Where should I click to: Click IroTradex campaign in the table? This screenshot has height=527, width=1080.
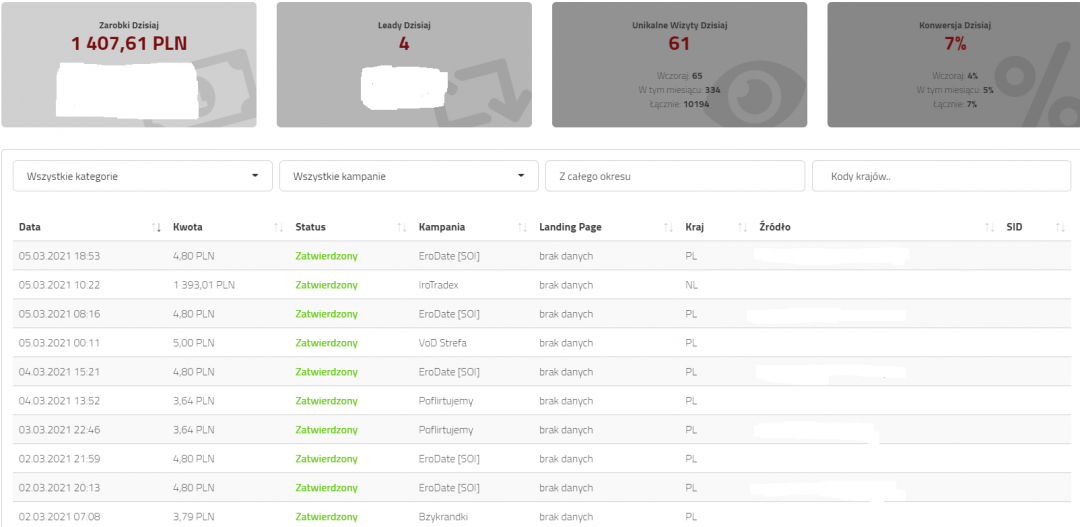click(439, 285)
